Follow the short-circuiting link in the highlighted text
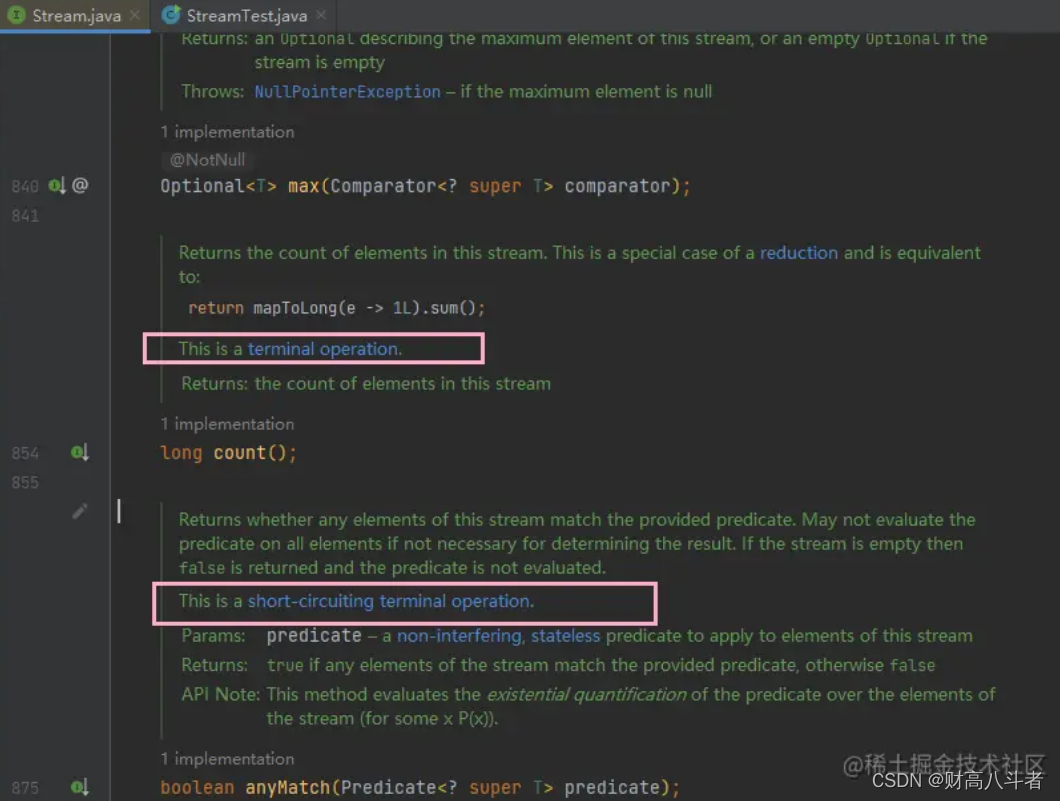The width and height of the screenshot is (1060, 801). (308, 603)
